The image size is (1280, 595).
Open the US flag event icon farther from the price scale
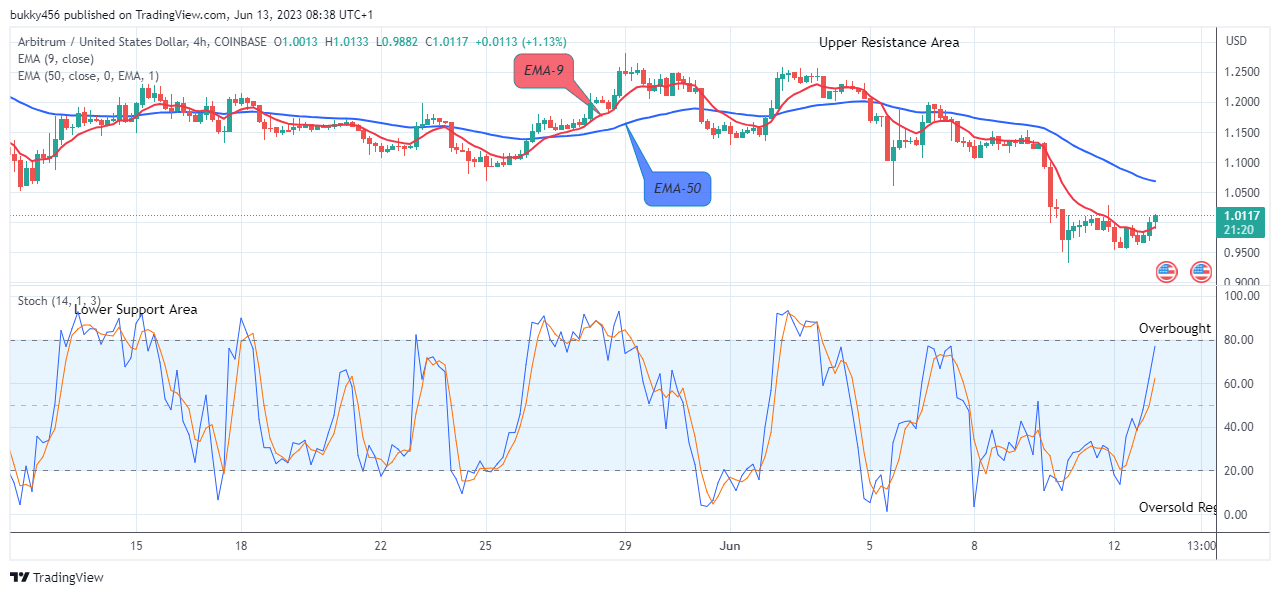1166,271
